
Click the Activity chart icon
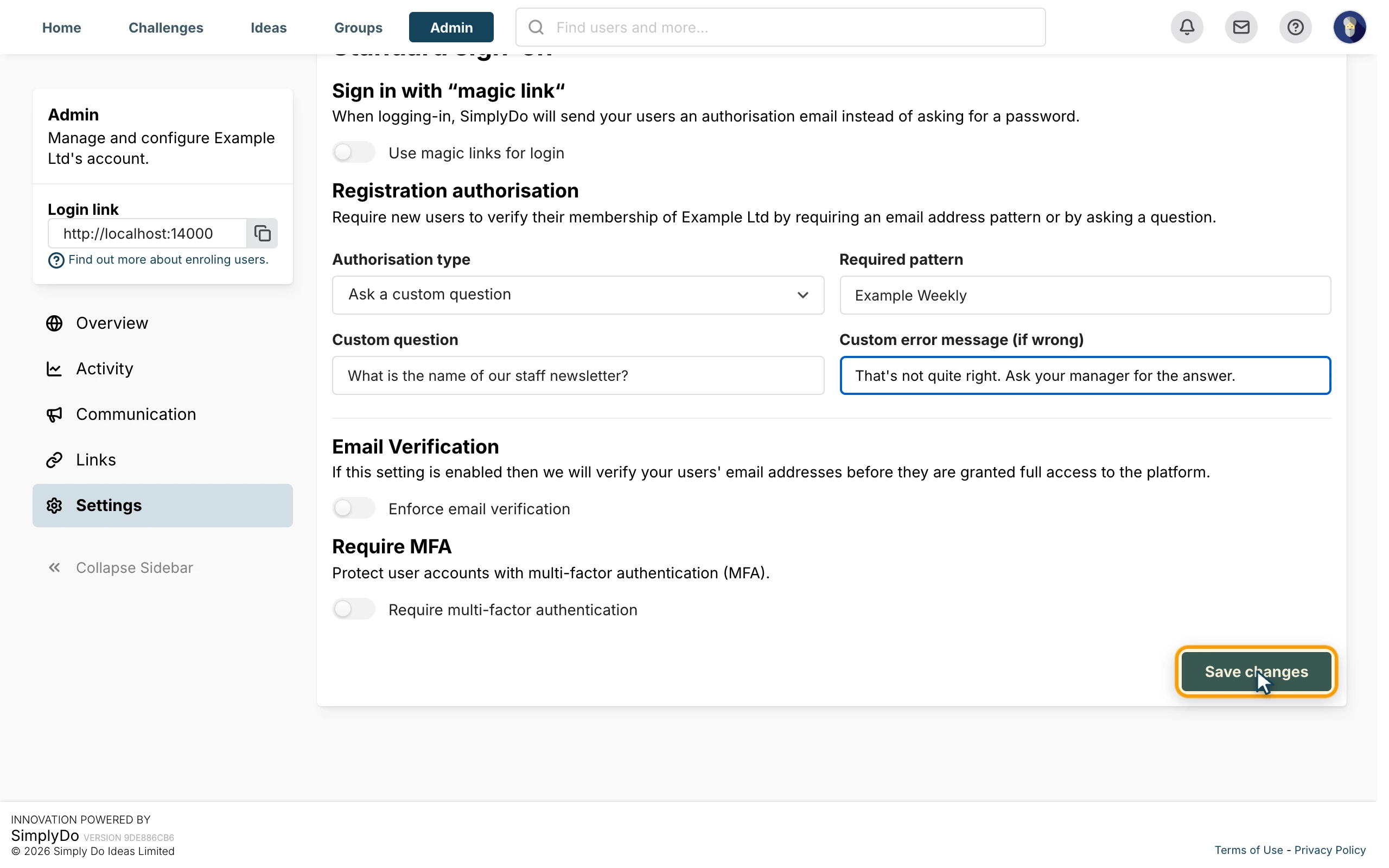[x=54, y=368]
